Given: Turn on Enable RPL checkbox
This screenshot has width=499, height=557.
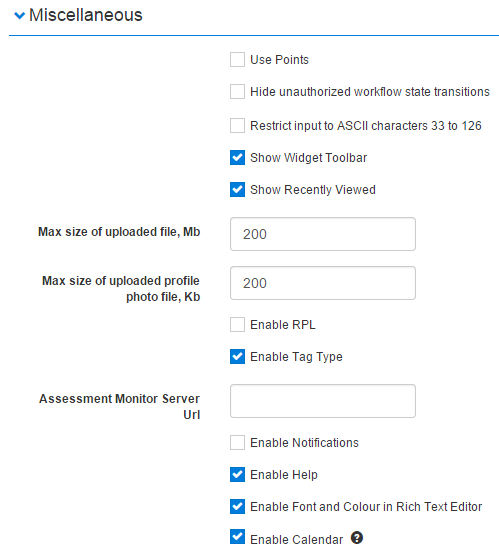Looking at the screenshot, I should point(237,324).
